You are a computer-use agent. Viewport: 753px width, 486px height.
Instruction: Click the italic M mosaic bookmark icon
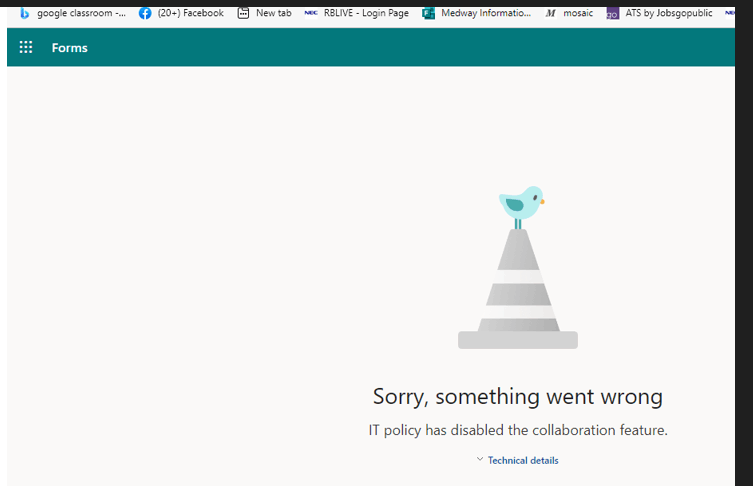550,13
